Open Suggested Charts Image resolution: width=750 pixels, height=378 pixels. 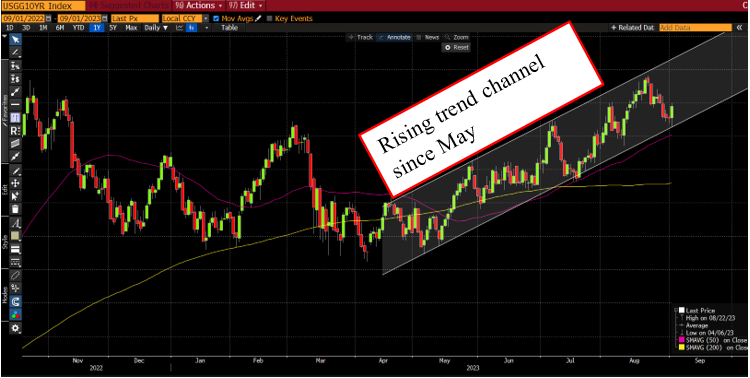tap(130, 6)
